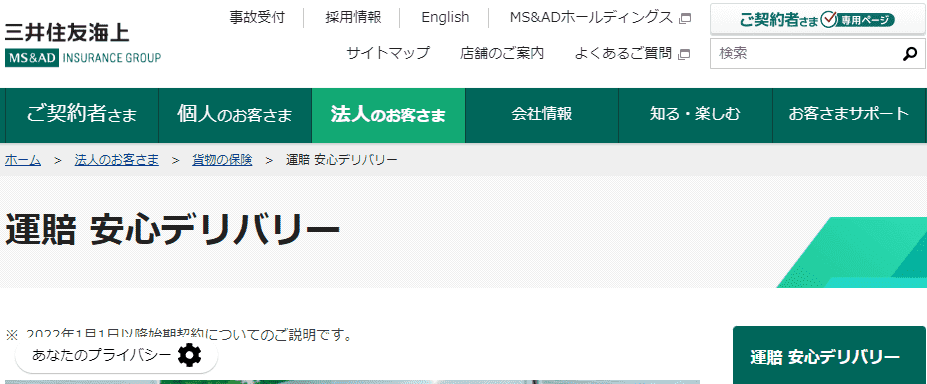
Task: Click checkmark icon in ご契約者さま専用ページ banner
Action: click(x=829, y=20)
